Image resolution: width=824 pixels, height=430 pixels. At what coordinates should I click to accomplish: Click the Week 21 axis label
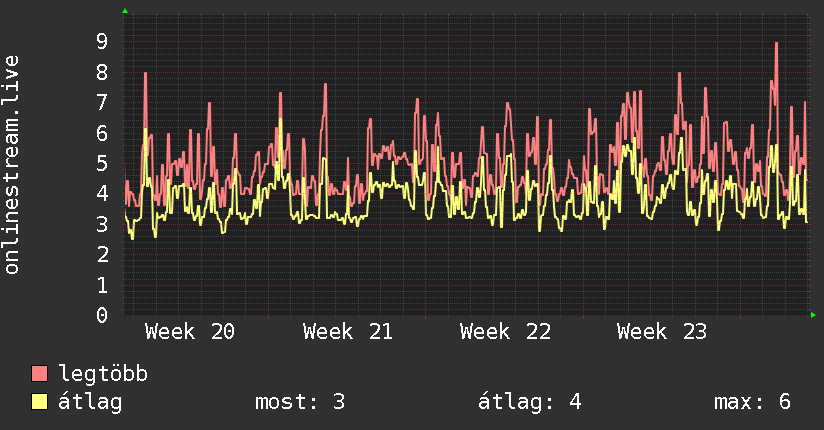coord(347,332)
